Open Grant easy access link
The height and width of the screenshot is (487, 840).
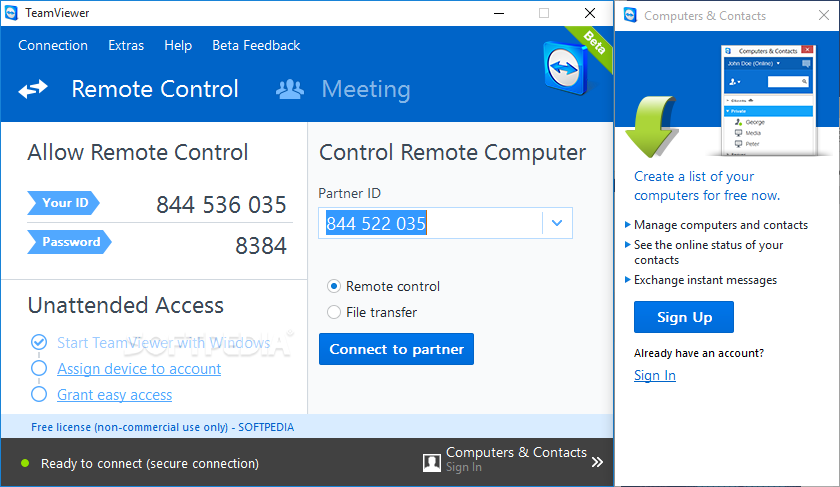click(115, 395)
